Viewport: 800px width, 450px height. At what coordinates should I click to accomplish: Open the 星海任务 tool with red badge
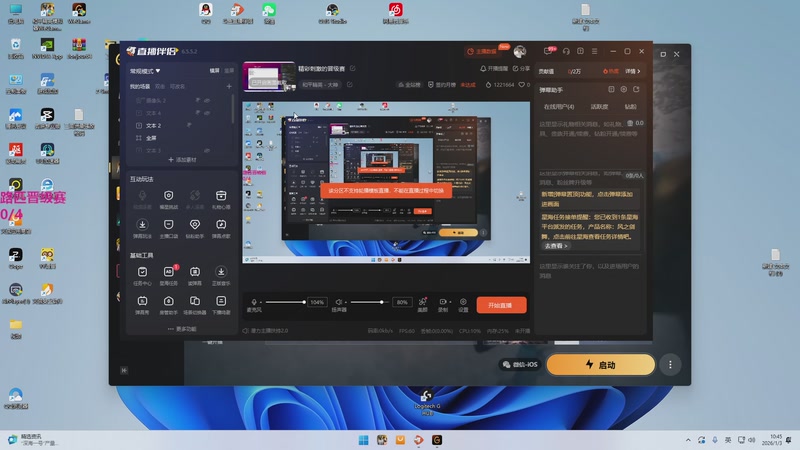point(169,276)
